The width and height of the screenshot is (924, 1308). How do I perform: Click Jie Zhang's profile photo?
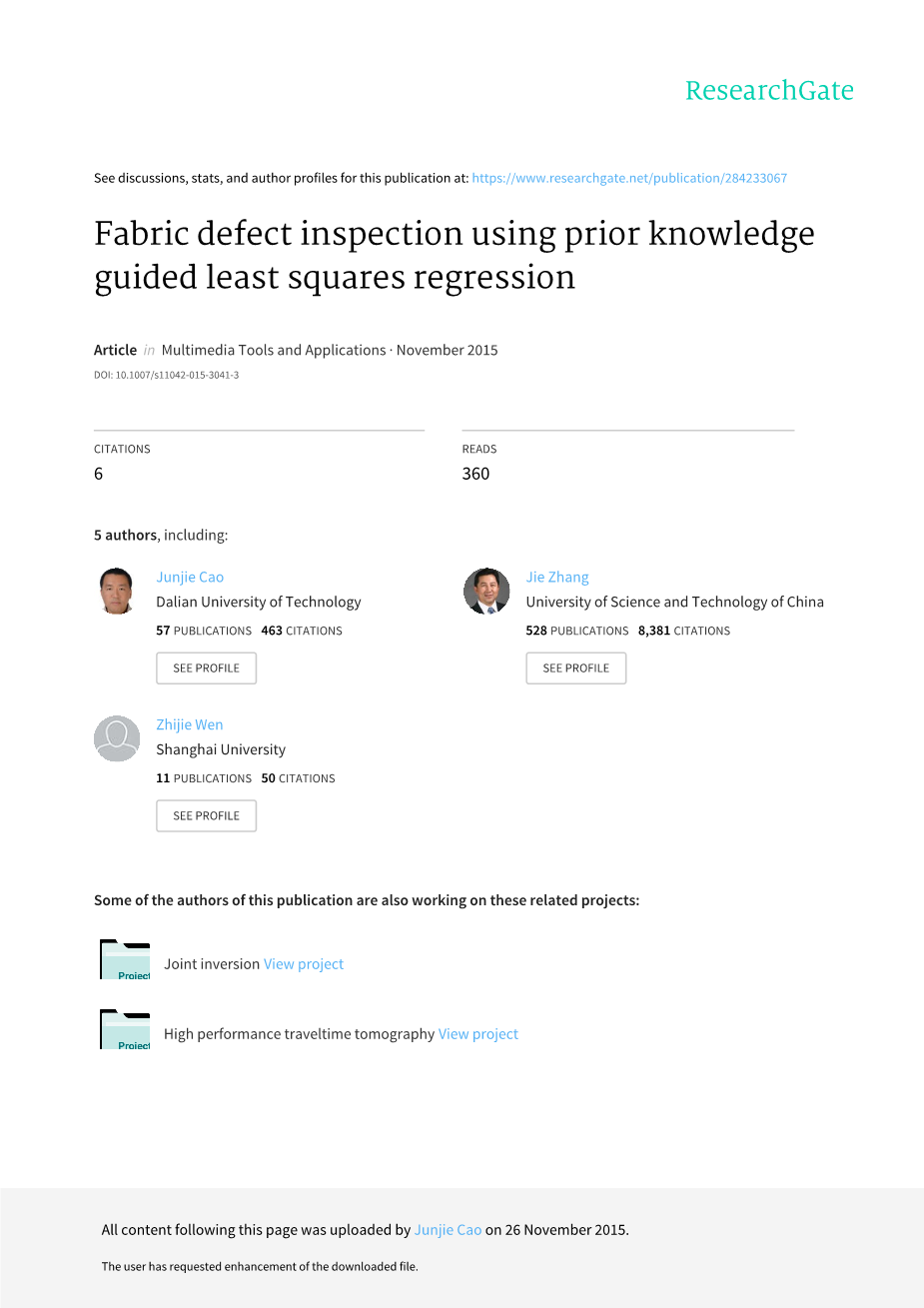coord(486,591)
